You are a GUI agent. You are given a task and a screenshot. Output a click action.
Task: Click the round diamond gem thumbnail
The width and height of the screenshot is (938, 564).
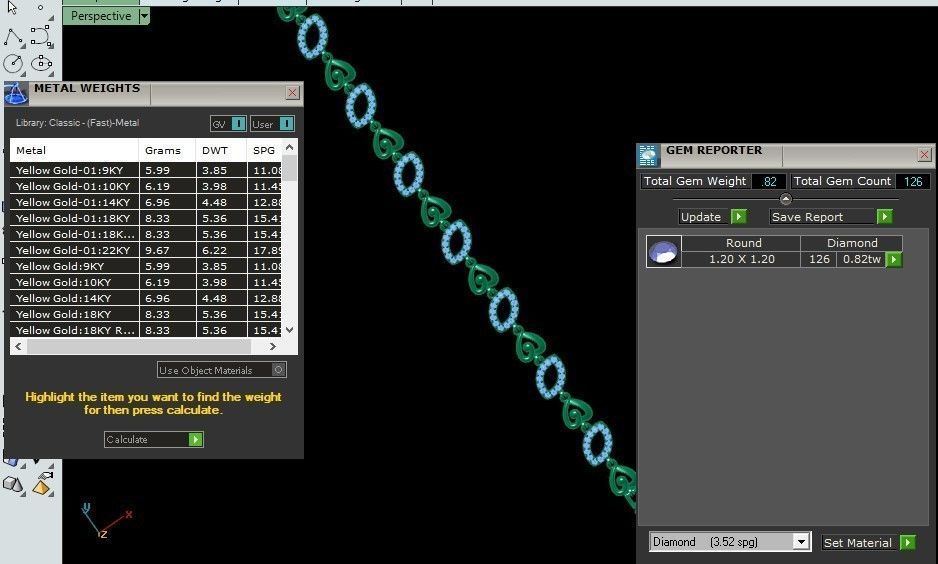coord(663,251)
